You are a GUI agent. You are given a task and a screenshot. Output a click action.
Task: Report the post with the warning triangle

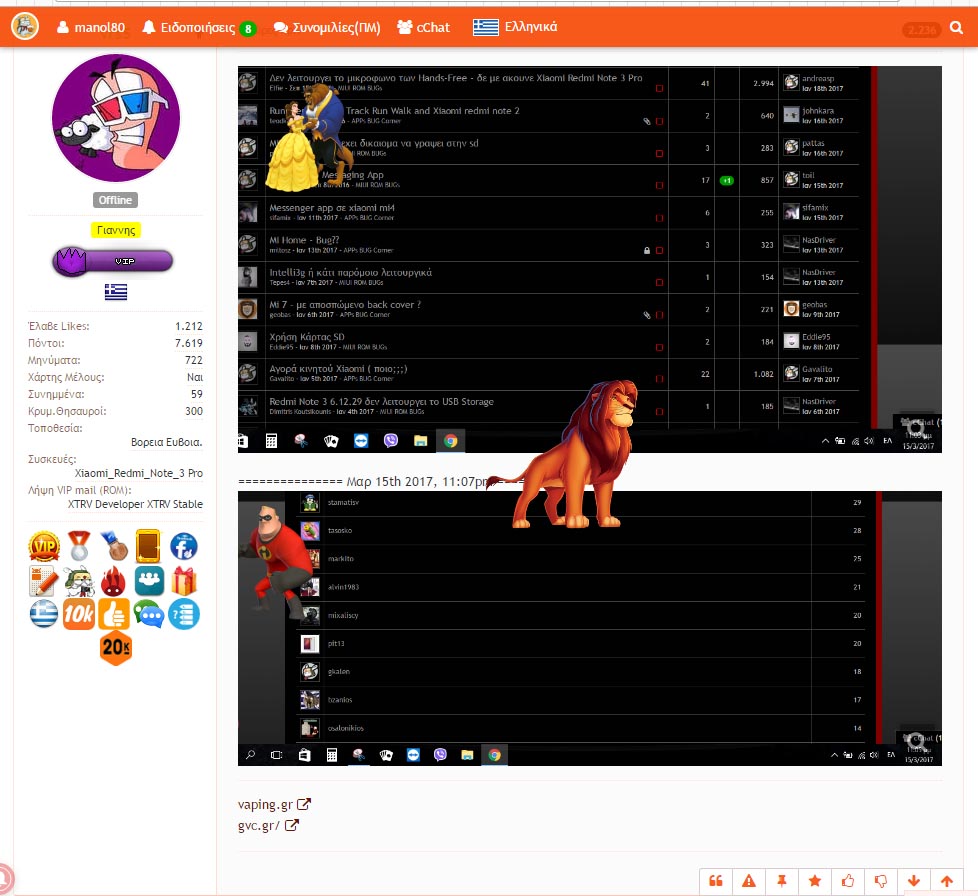click(x=749, y=881)
